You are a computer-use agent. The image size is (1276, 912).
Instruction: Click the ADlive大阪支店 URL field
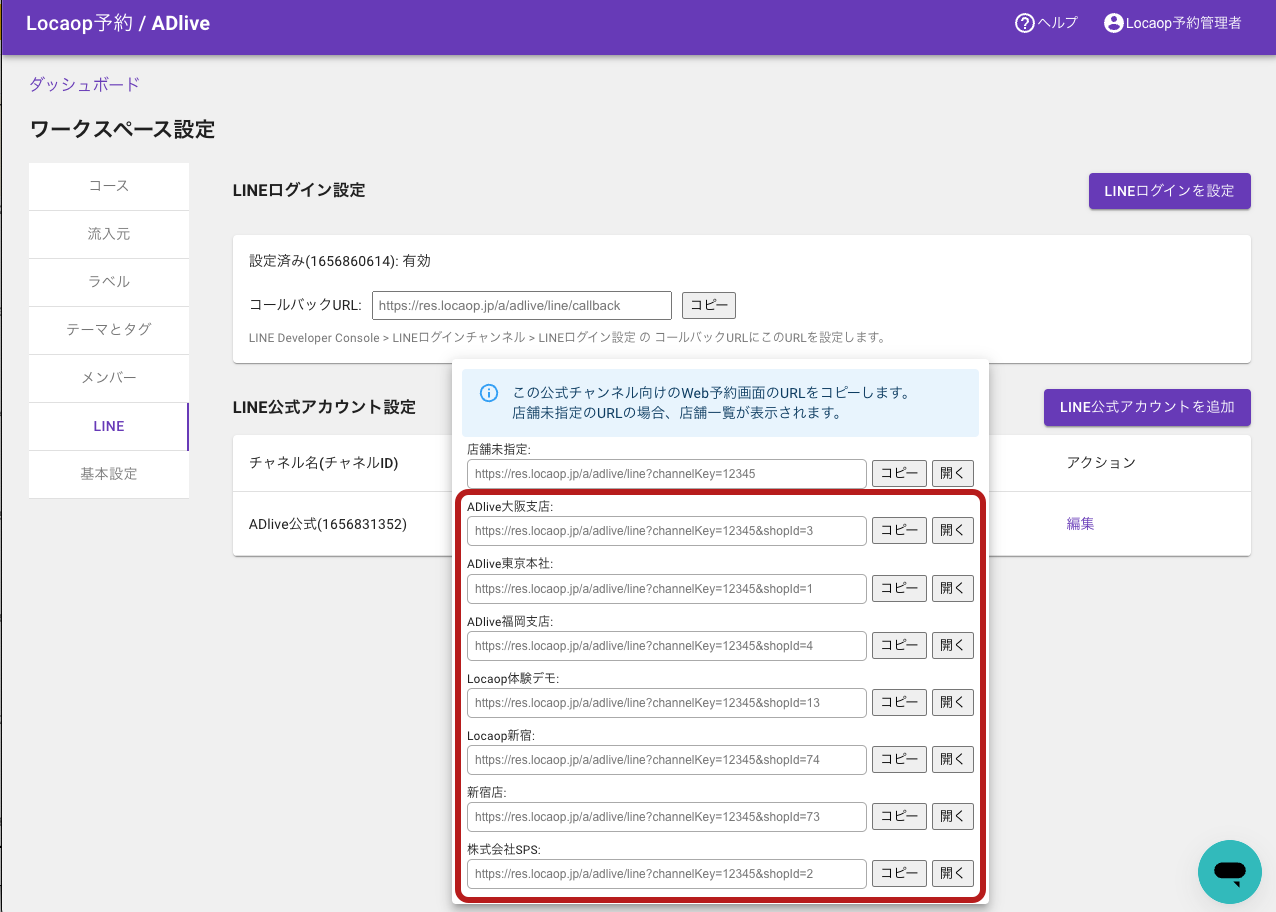667,531
